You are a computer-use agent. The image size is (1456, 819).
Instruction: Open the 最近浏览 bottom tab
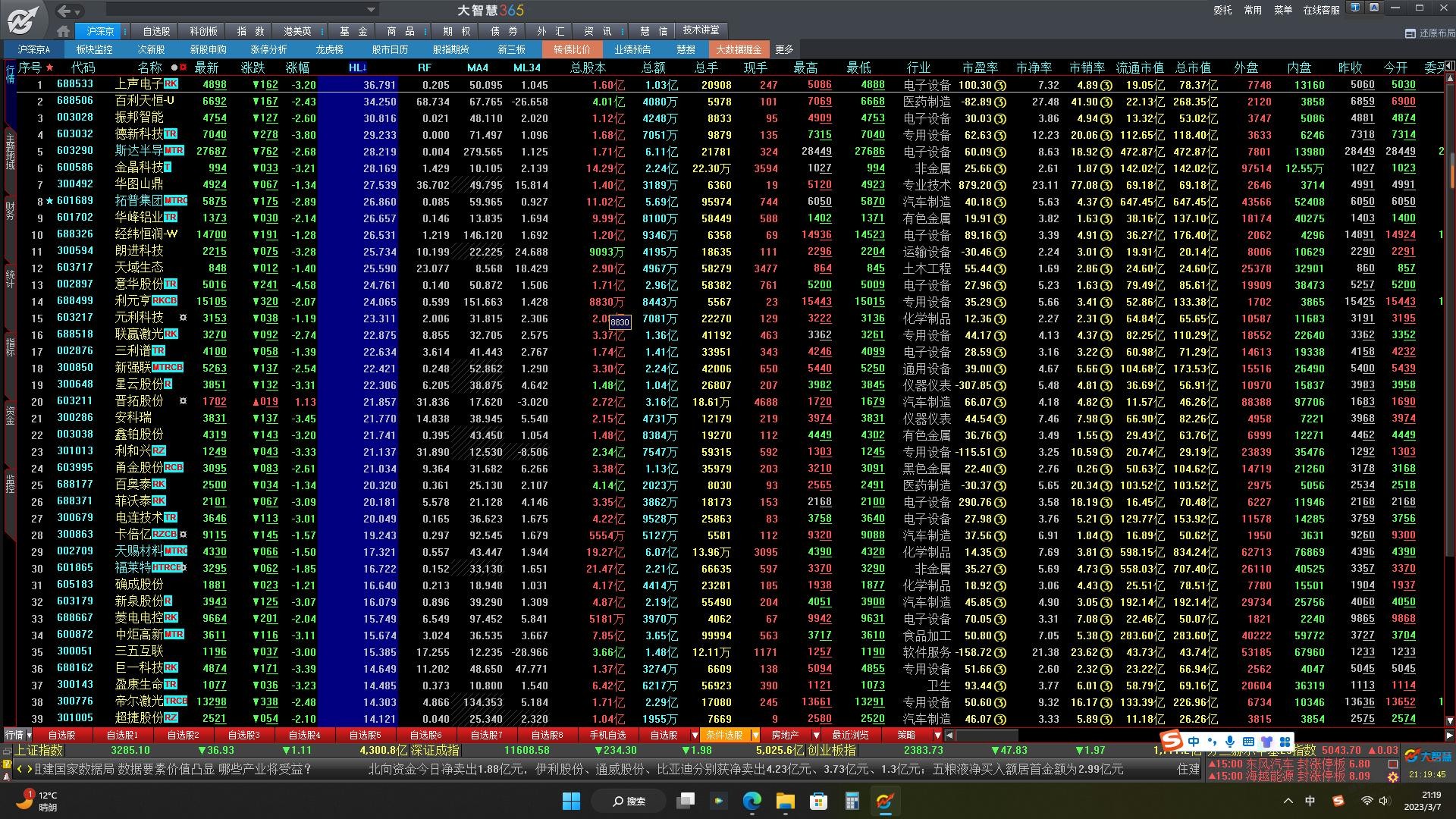850,735
